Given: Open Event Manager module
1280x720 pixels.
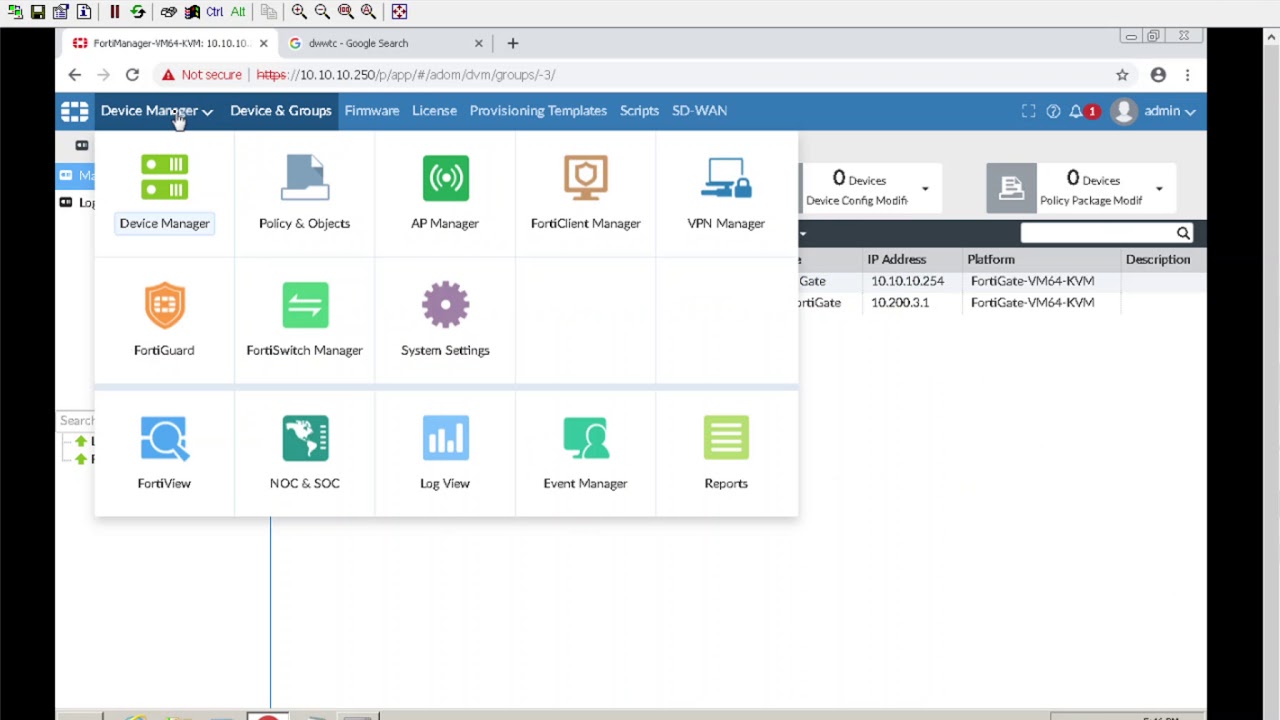Looking at the screenshot, I should point(585,452).
